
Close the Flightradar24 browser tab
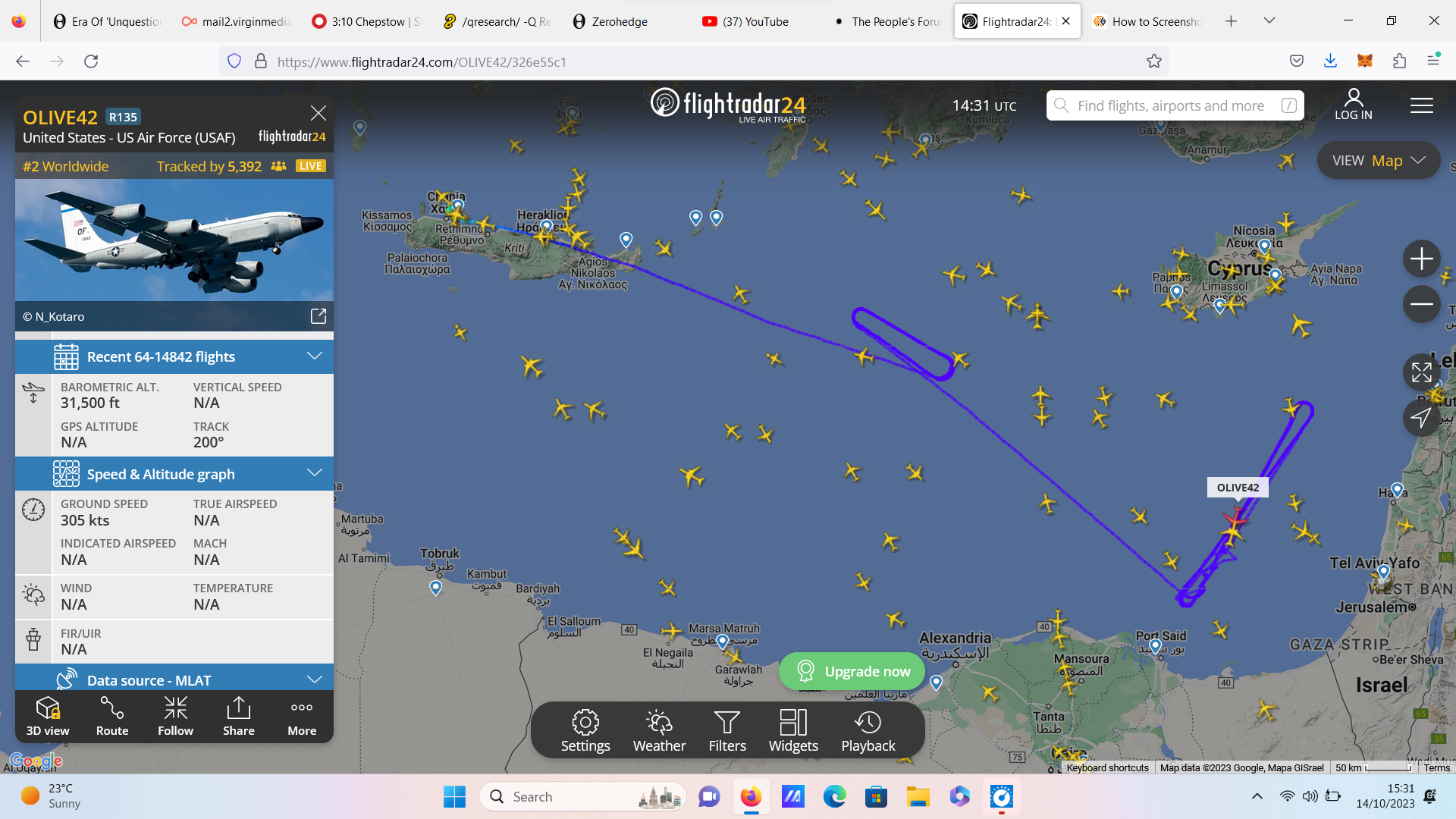(1065, 21)
